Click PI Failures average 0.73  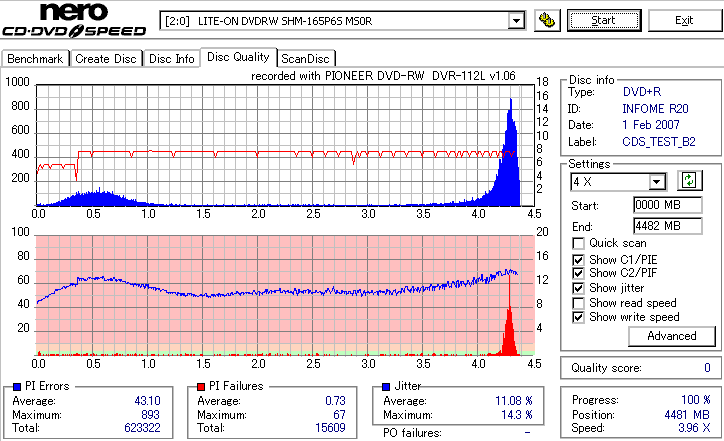pyautogui.click(x=335, y=401)
